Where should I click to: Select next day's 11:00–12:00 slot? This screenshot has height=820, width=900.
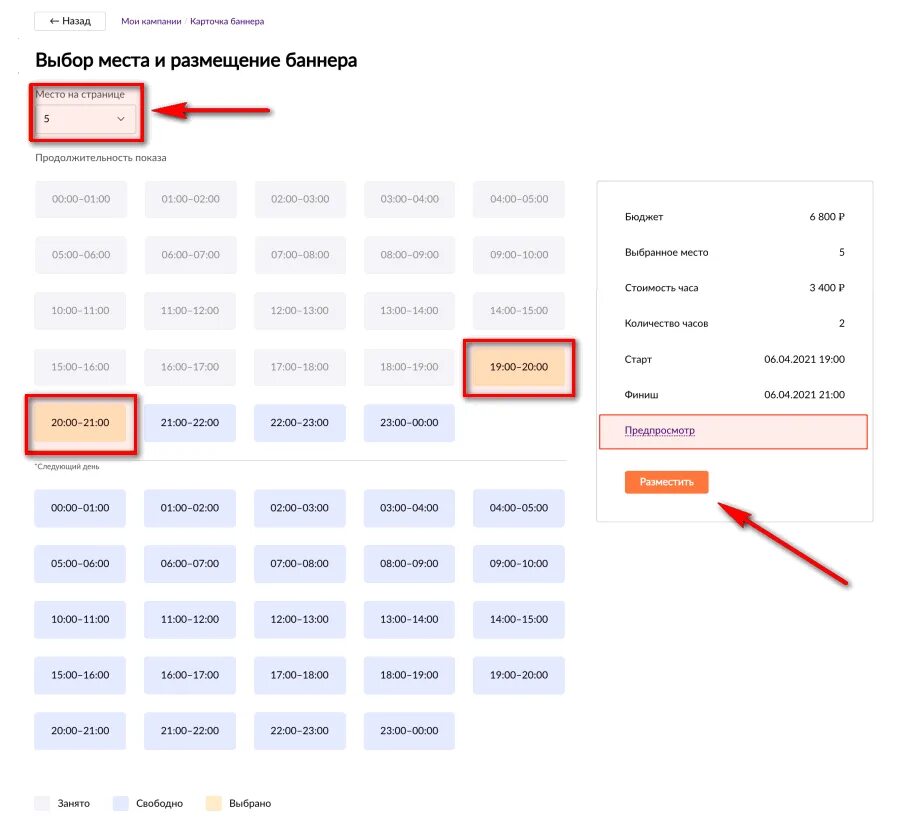pyautogui.click(x=190, y=619)
